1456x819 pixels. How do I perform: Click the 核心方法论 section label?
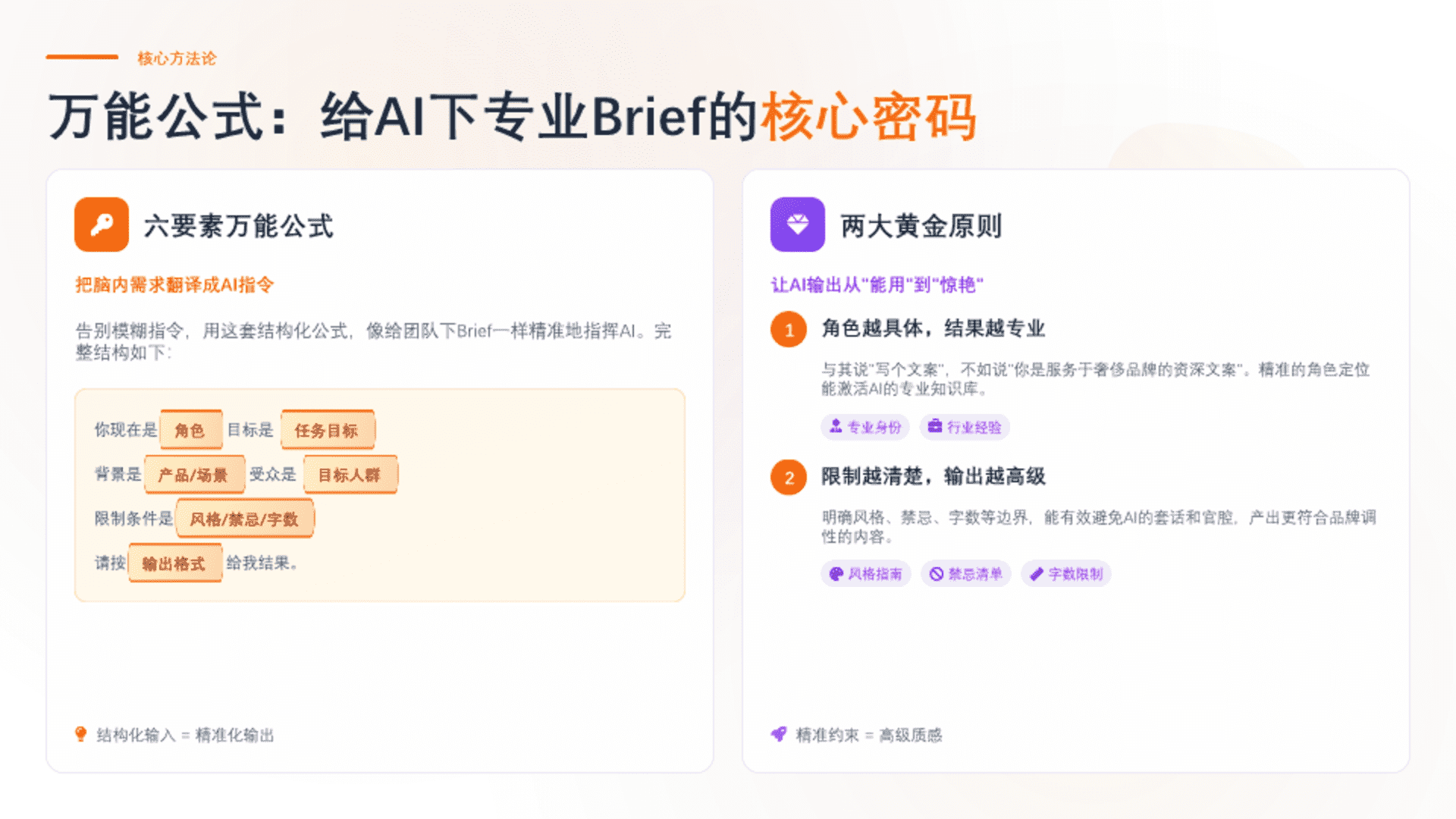177,58
